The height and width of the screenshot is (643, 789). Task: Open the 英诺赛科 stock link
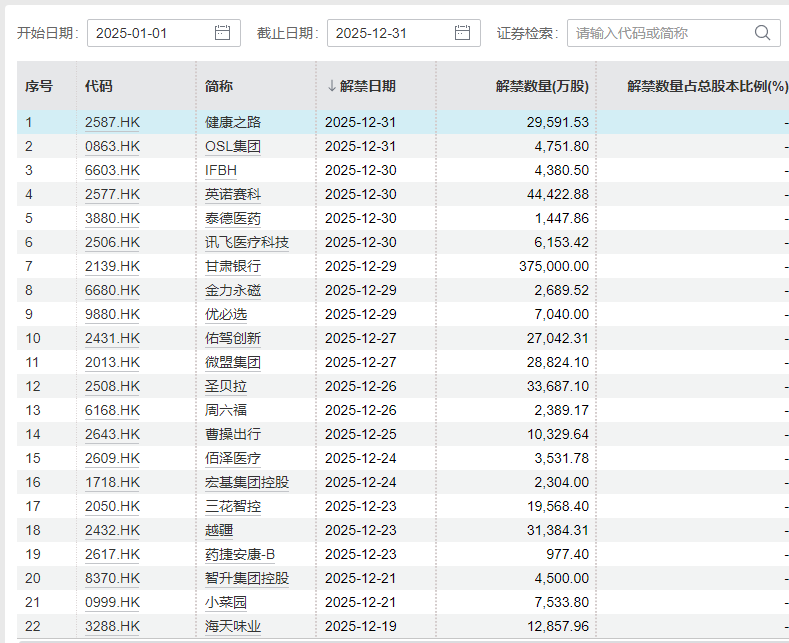click(232, 194)
